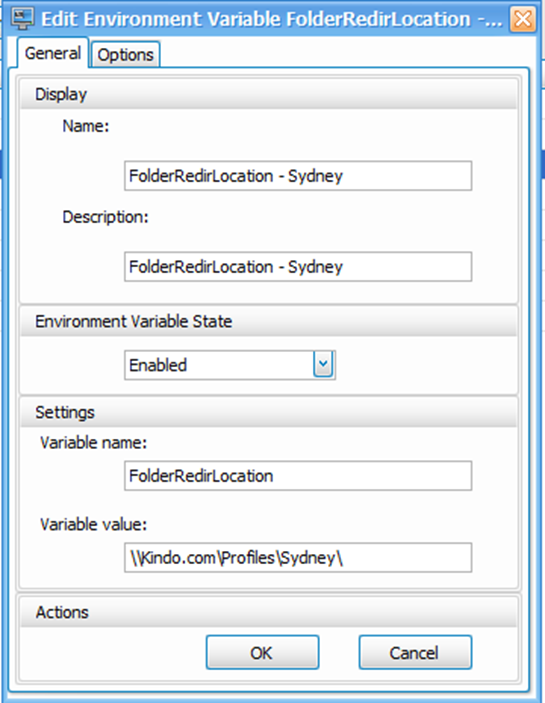Click the monitor icon in the title bar
This screenshot has height=703, width=545.
point(22,19)
